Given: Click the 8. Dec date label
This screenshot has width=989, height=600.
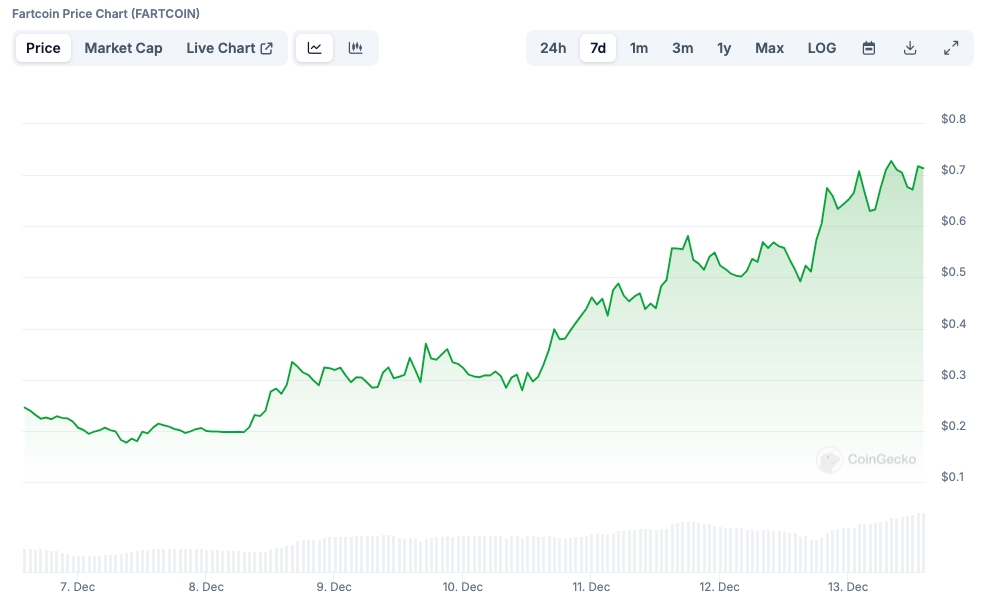Looking at the screenshot, I should click(206, 587).
